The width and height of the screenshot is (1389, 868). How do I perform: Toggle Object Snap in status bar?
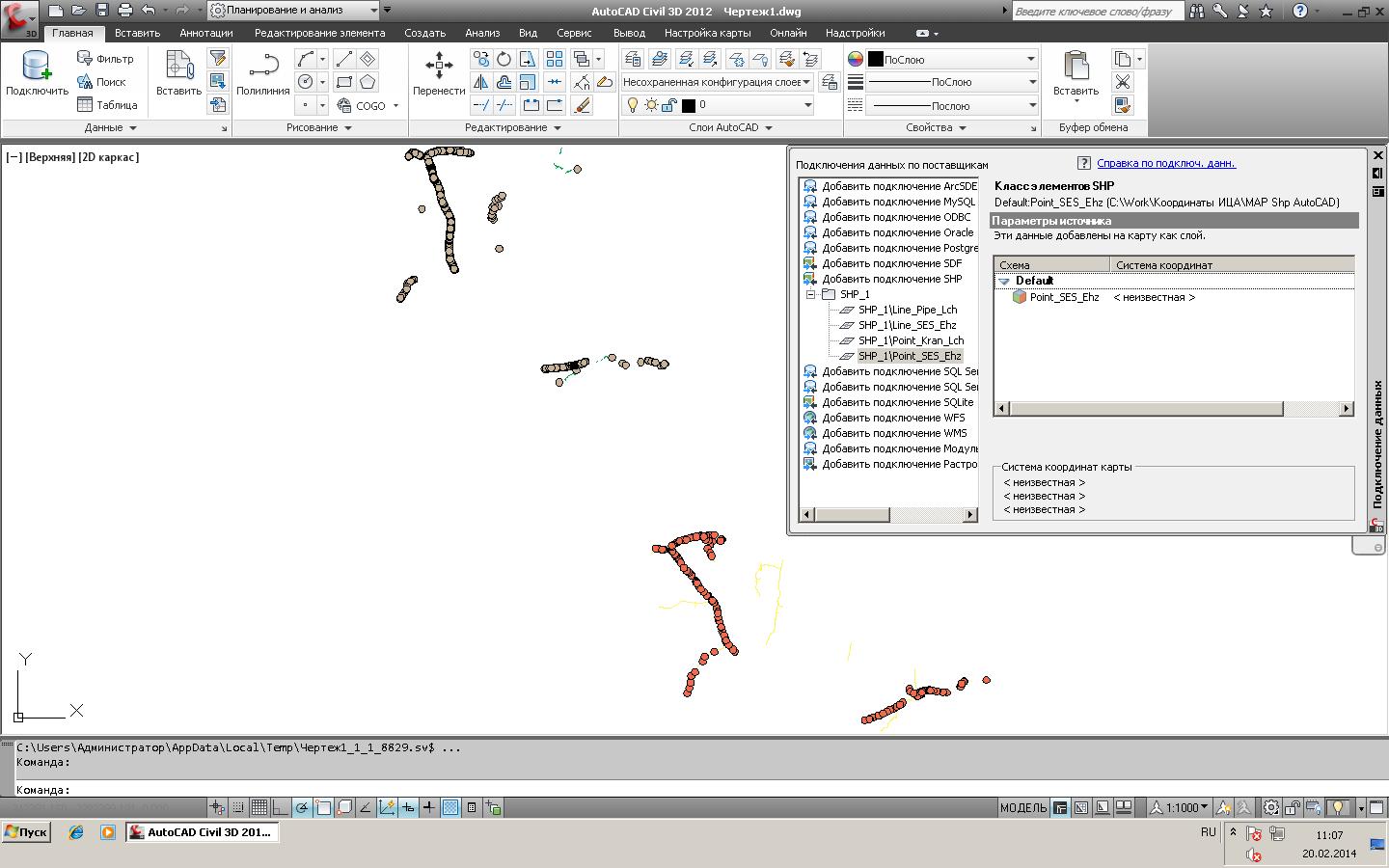323,808
